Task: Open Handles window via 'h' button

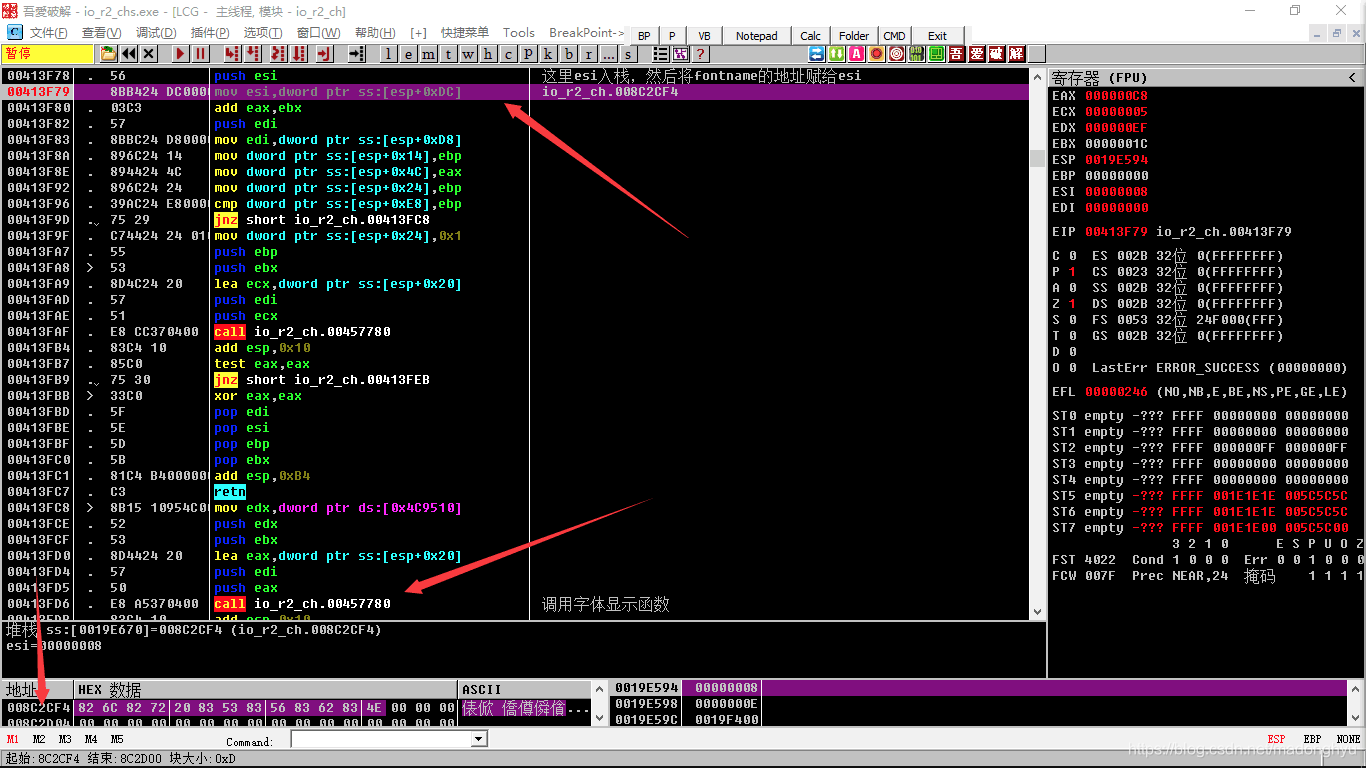Action: (488, 54)
